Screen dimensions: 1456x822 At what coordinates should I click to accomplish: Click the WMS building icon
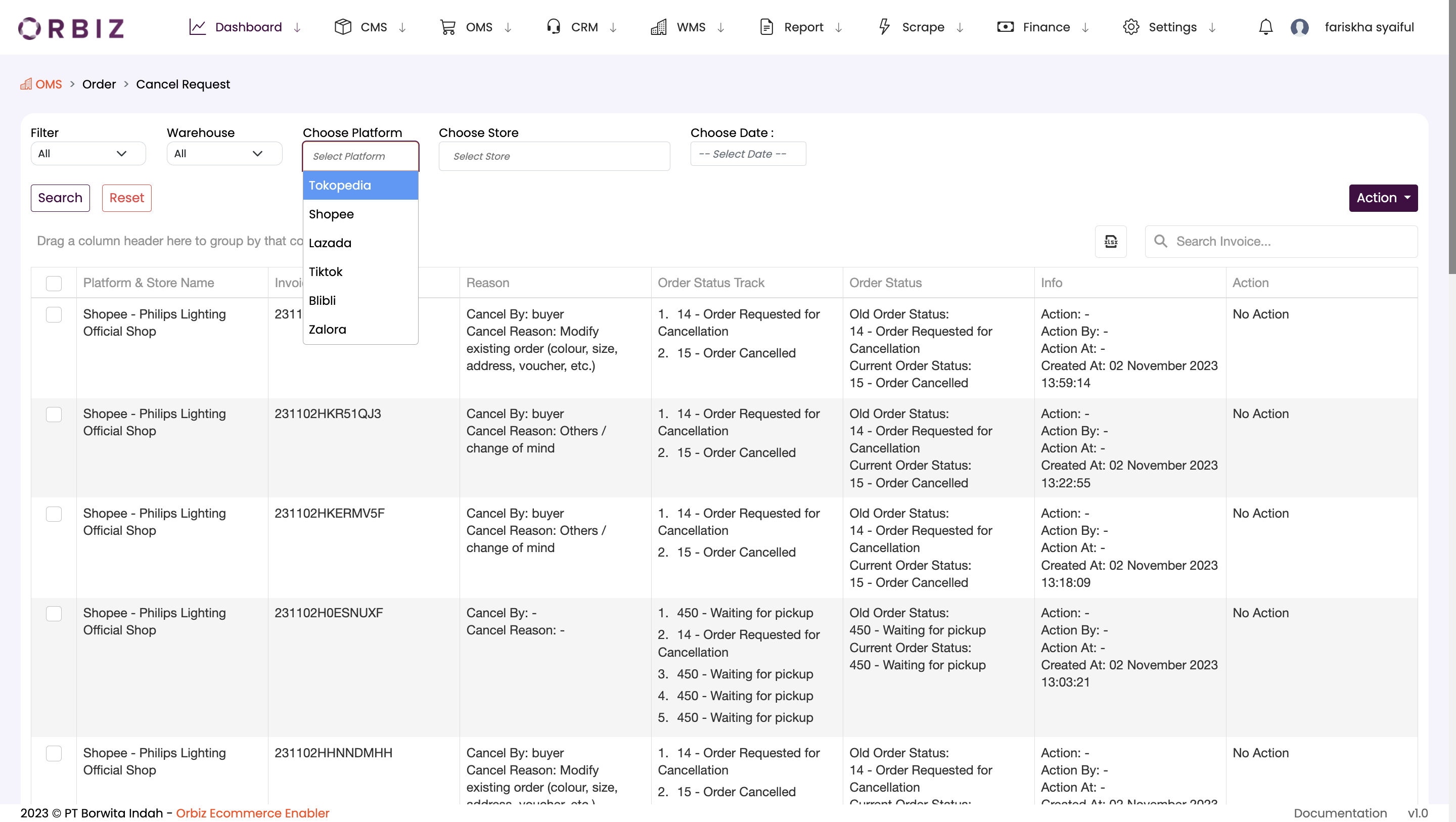point(659,27)
